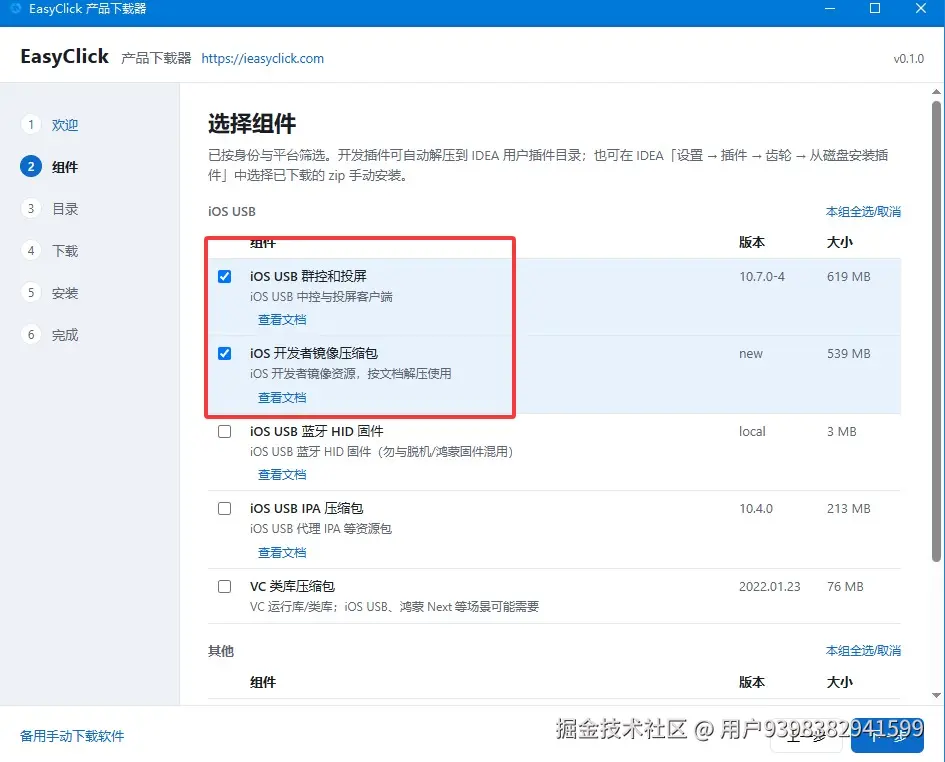This screenshot has width=945, height=762.
Task: Click size value 539 MB
Action: 849,354
